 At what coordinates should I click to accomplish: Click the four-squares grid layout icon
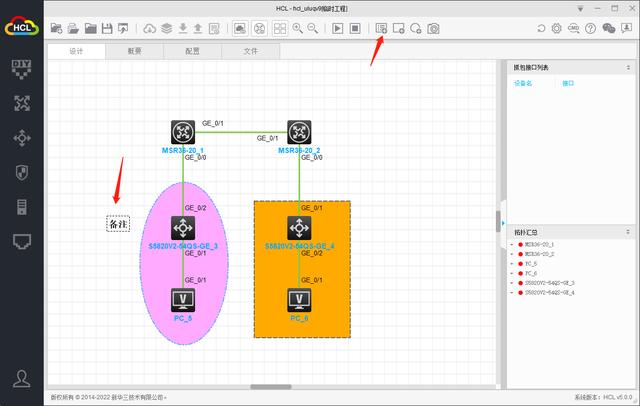click(280, 28)
